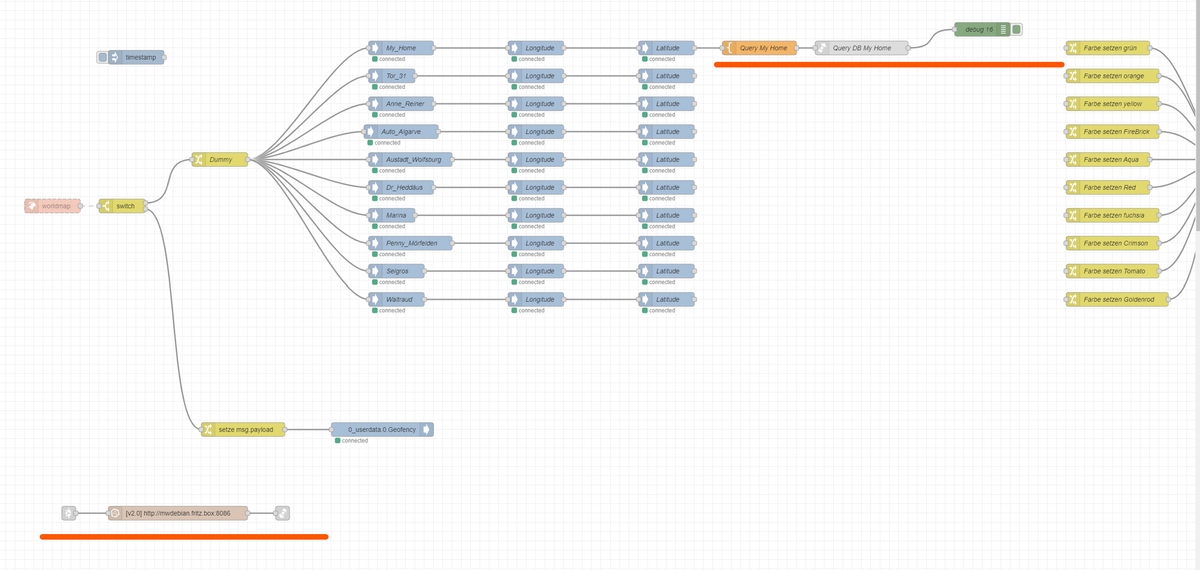Select the Latitude node in the Marina row

click(666, 216)
